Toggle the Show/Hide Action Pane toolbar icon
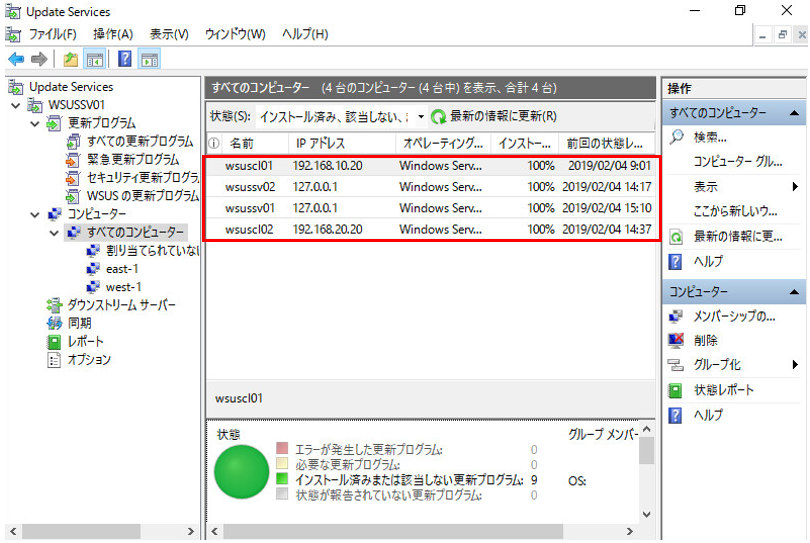Viewport: 810px width, 543px height. pos(150,60)
